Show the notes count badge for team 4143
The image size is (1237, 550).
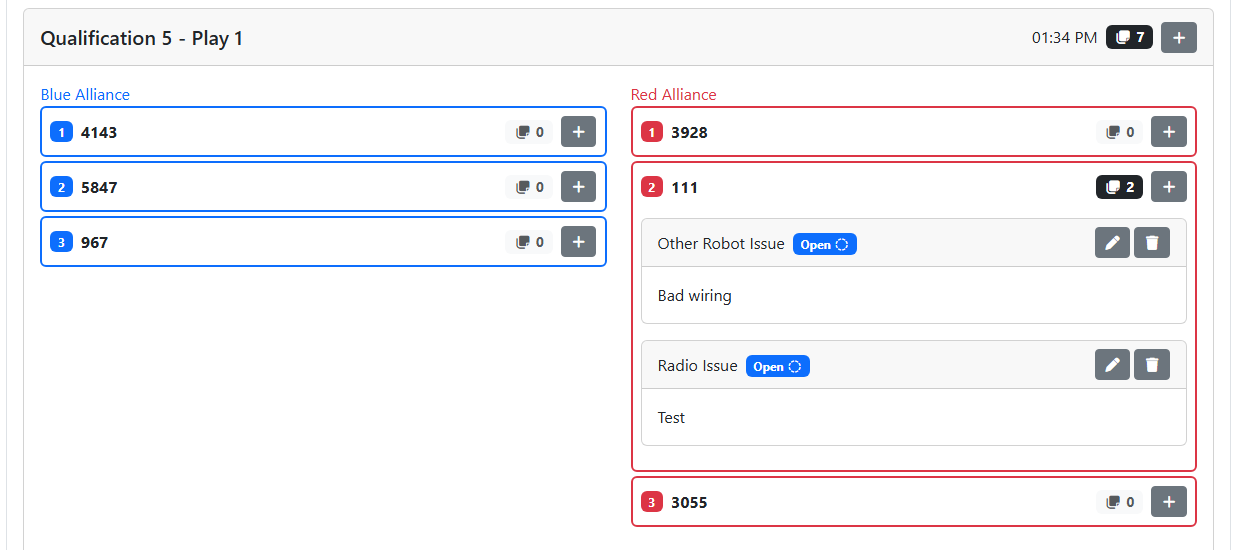click(529, 132)
